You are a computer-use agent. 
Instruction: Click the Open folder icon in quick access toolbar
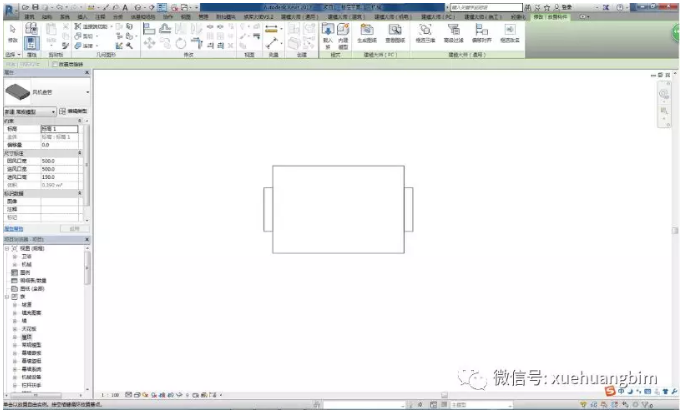click(x=26, y=7)
